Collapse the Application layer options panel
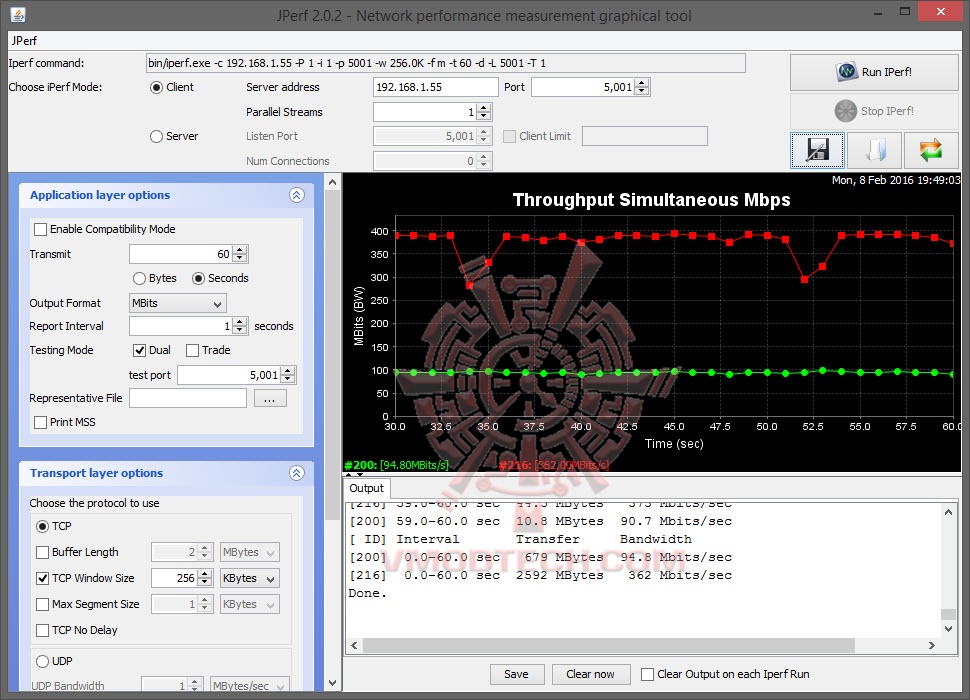The width and height of the screenshot is (970, 700). [296, 196]
